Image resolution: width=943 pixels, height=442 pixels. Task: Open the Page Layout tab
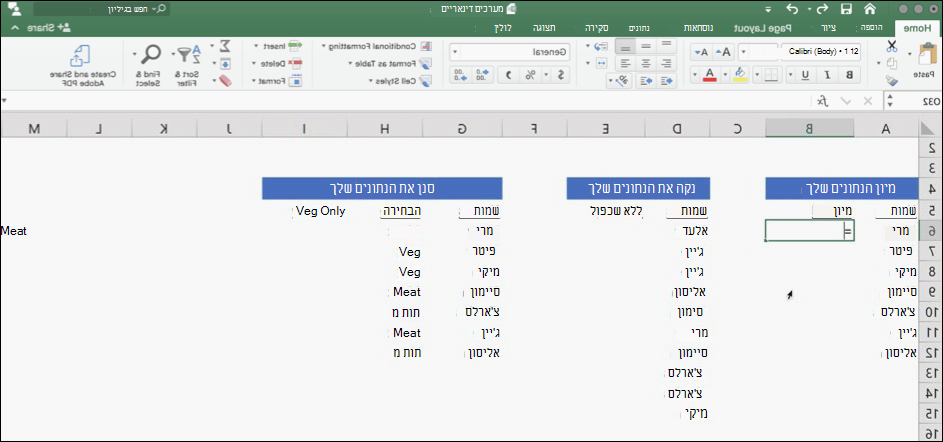[x=763, y=28]
